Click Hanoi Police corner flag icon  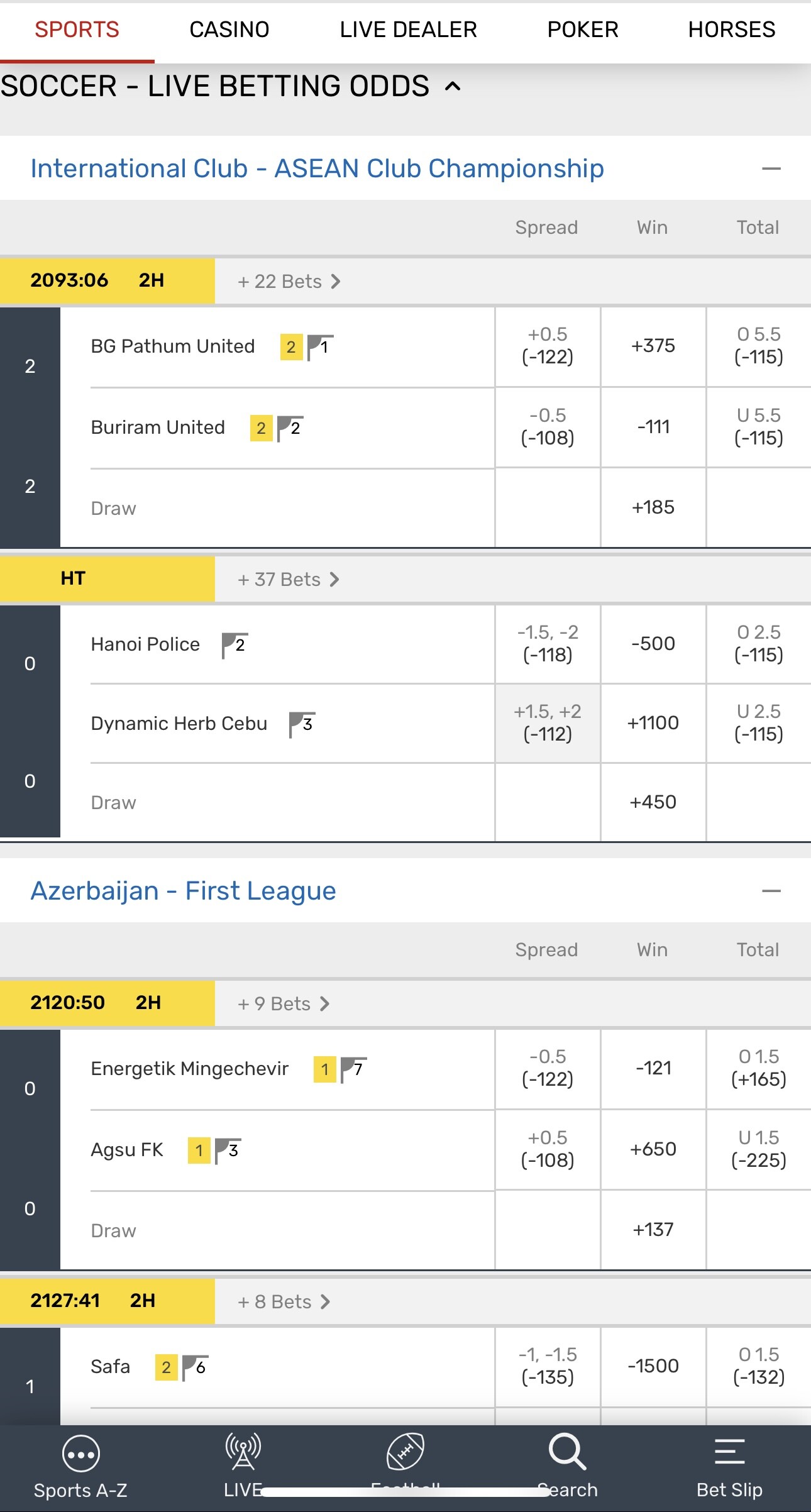(x=234, y=645)
